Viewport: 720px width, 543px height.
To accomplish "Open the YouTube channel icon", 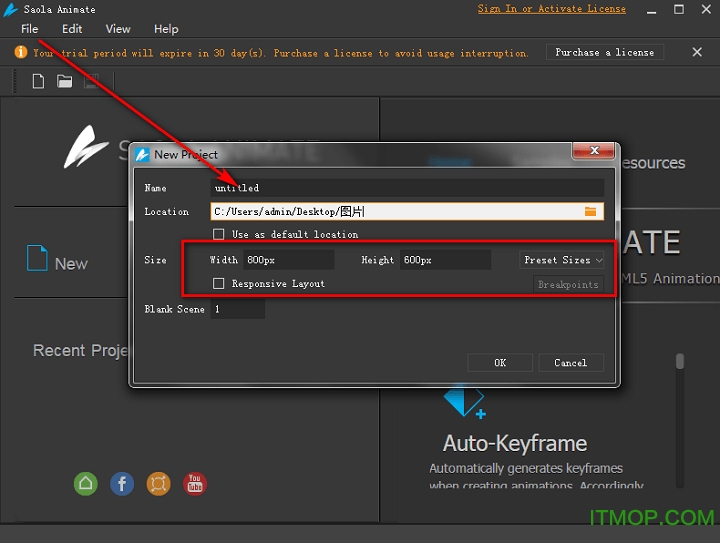I will 195,484.
